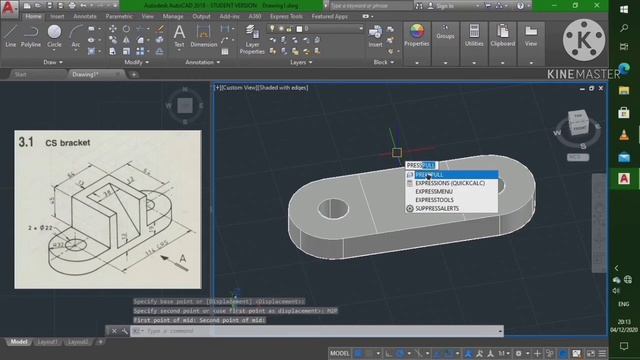Open the Parametric ribbon tab
This screenshot has width=640, height=360.
119,16
